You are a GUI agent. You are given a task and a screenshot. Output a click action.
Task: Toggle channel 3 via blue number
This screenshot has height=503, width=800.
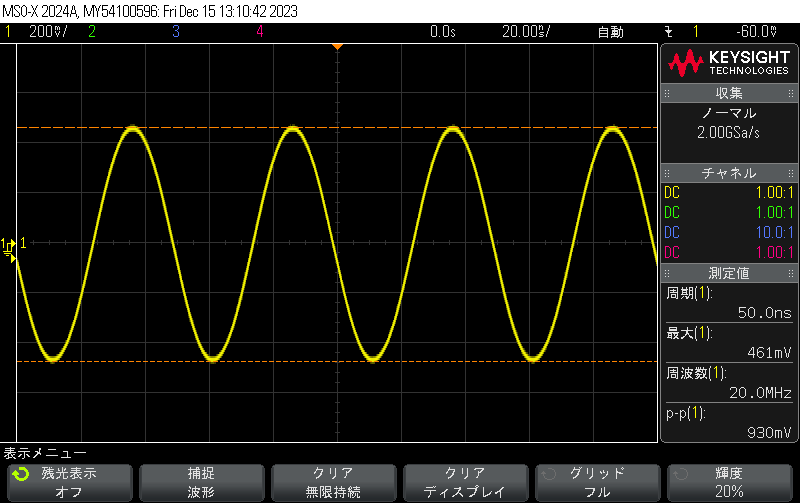(175, 32)
